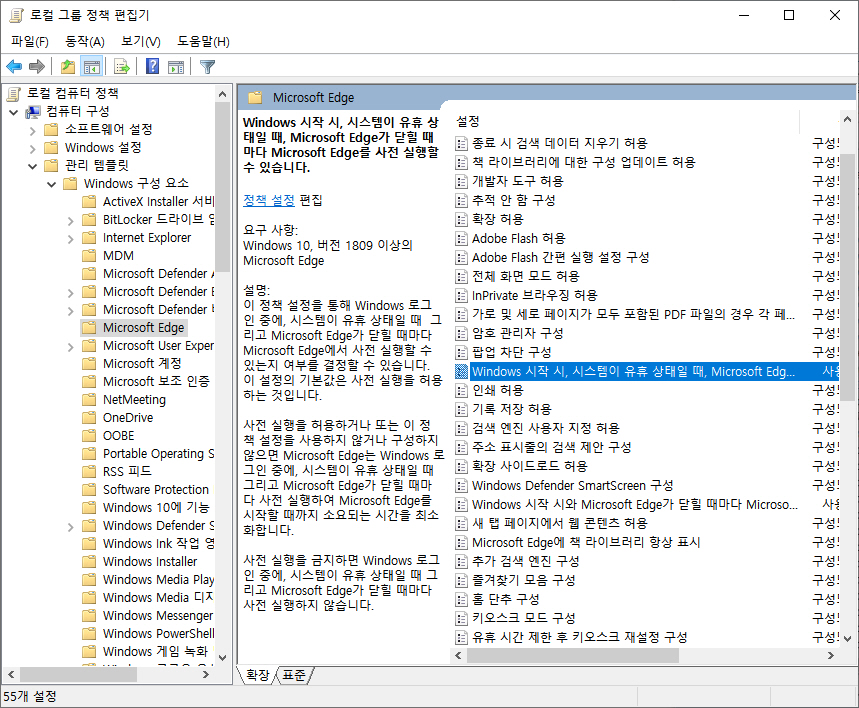Click the forward arrow toolbar icon
Viewport: 859px width, 708px height.
[37, 67]
